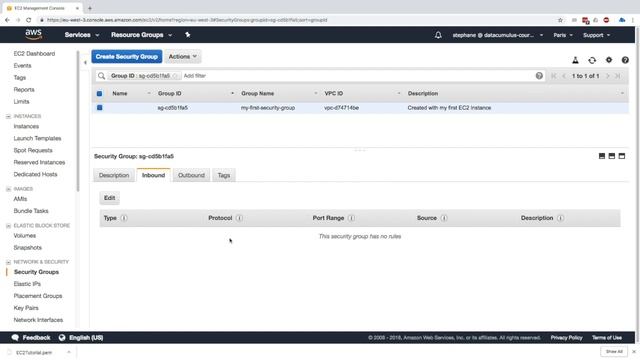Set details pane to half layout icon

611,156
